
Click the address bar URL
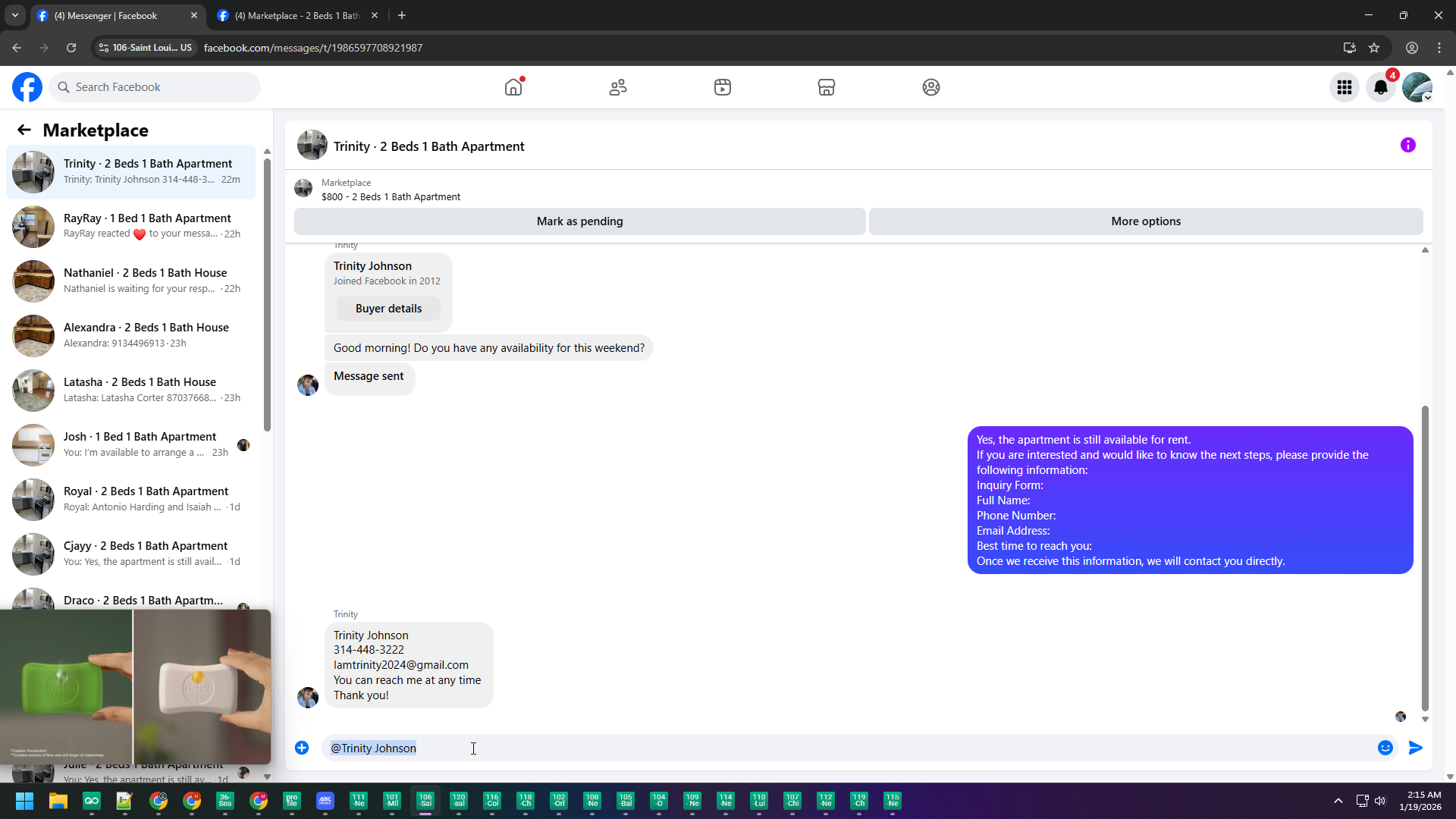coord(313,48)
